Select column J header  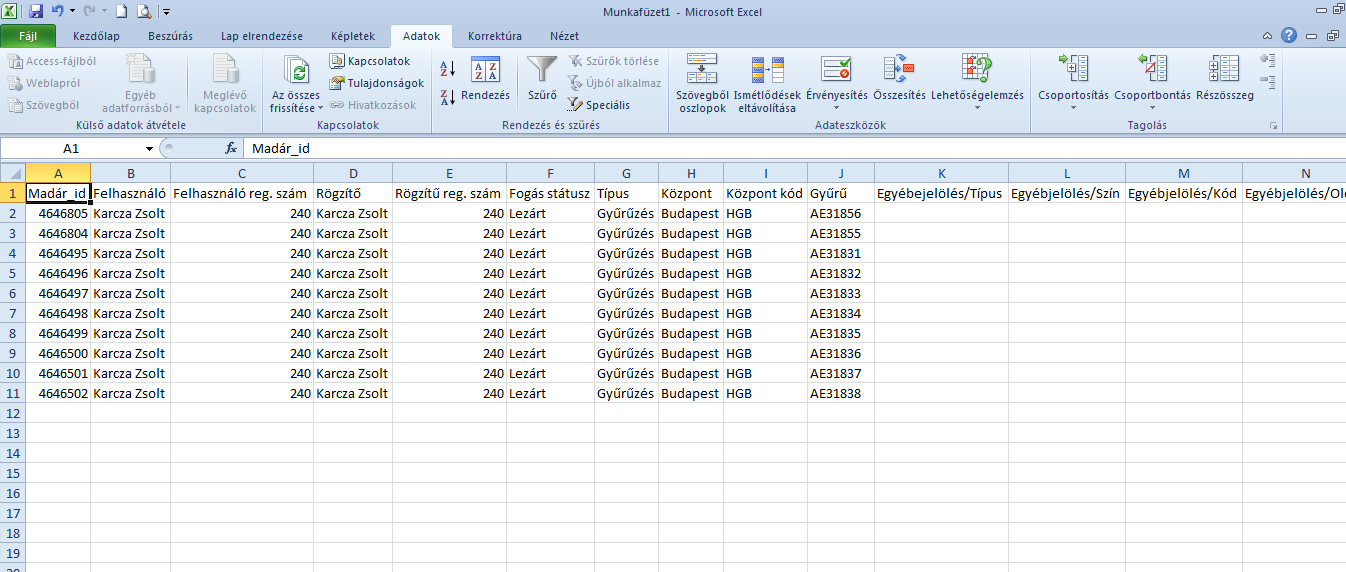click(840, 173)
